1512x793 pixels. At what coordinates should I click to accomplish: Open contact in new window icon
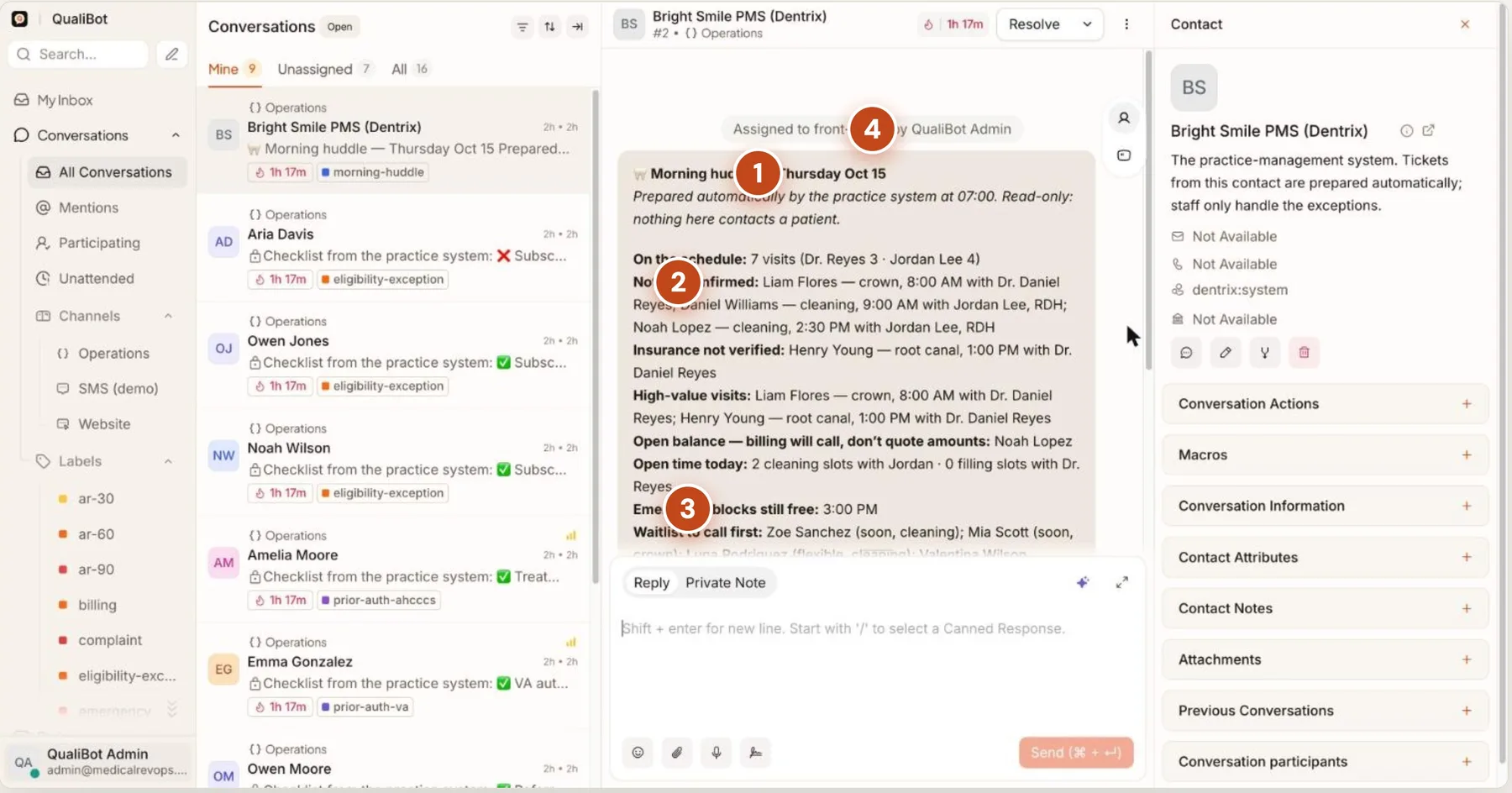tap(1428, 130)
